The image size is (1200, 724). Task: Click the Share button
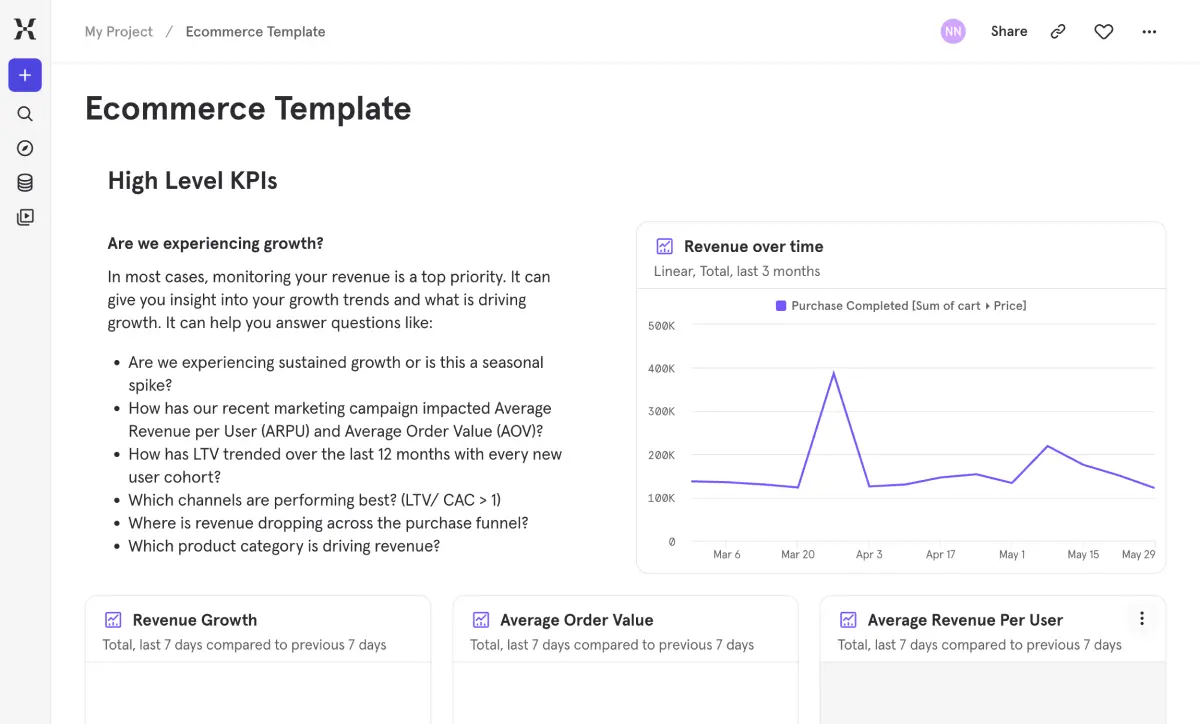(1009, 32)
